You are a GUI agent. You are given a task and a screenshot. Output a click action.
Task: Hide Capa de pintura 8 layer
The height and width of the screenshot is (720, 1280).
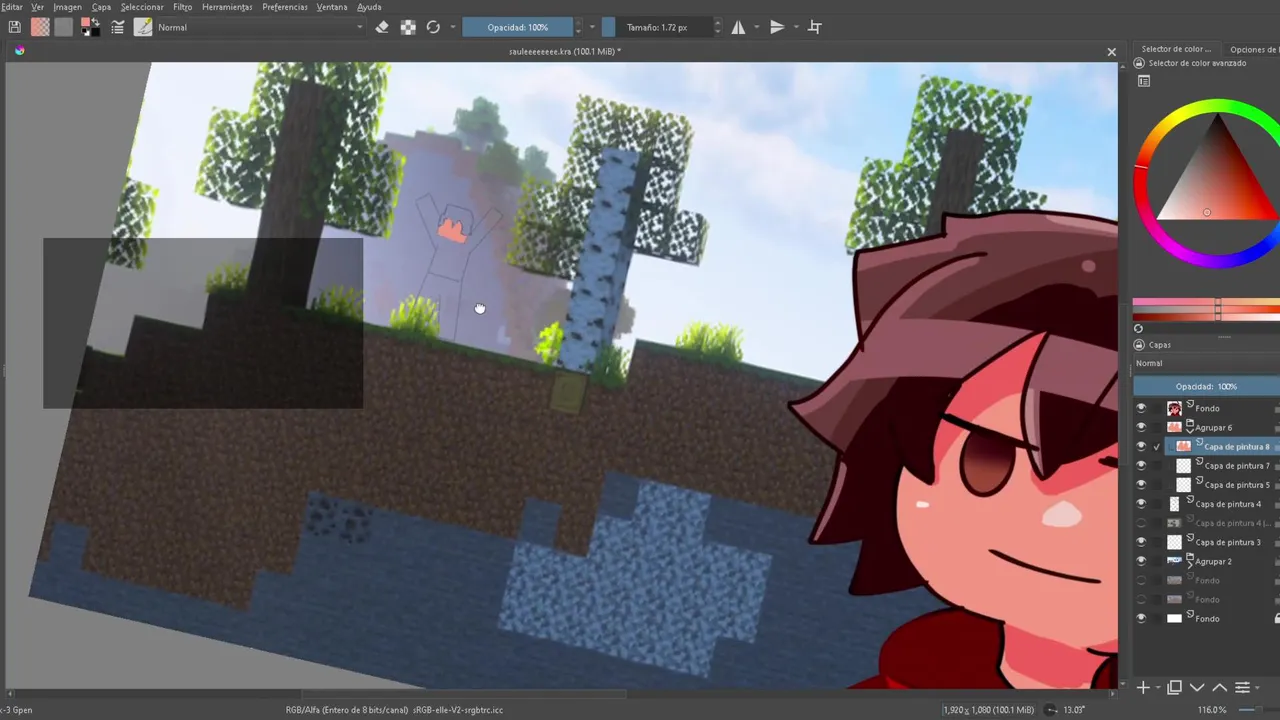click(x=1141, y=446)
